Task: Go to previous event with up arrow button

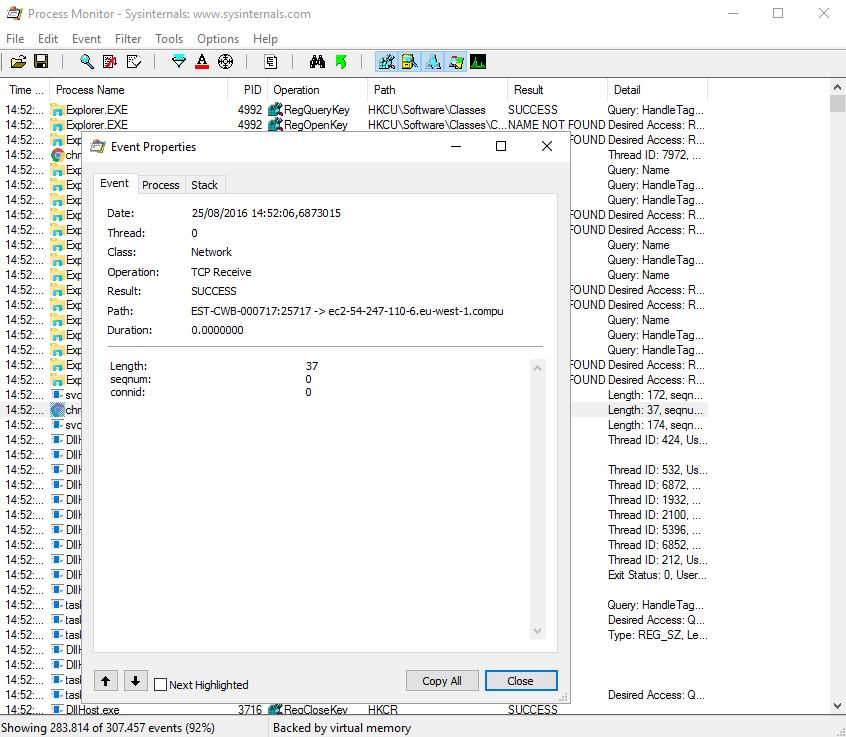Action: (x=106, y=681)
